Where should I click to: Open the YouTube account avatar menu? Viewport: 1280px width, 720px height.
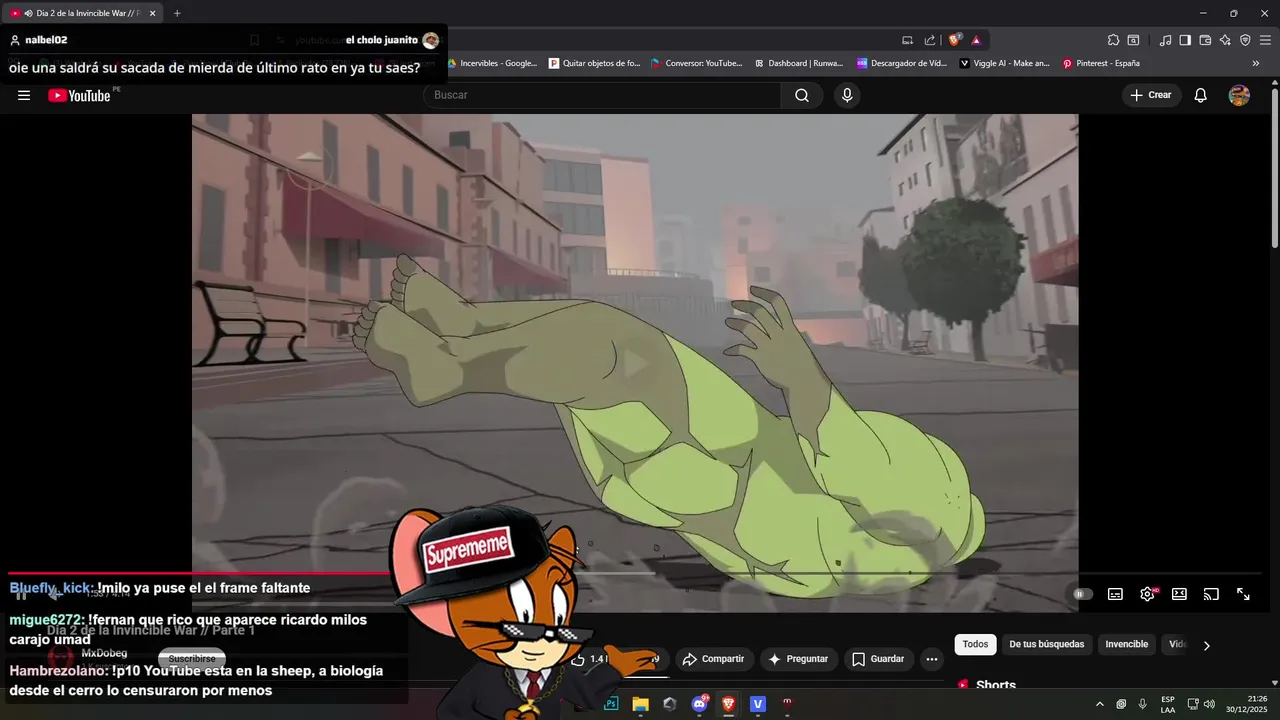tap(1239, 95)
